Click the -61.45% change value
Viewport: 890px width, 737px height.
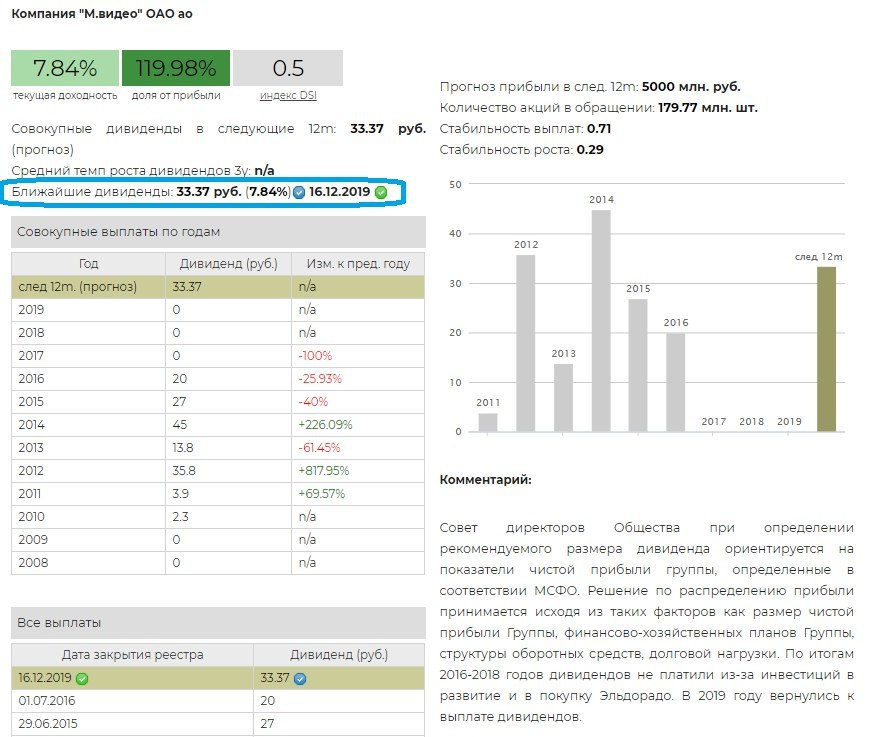(x=319, y=447)
